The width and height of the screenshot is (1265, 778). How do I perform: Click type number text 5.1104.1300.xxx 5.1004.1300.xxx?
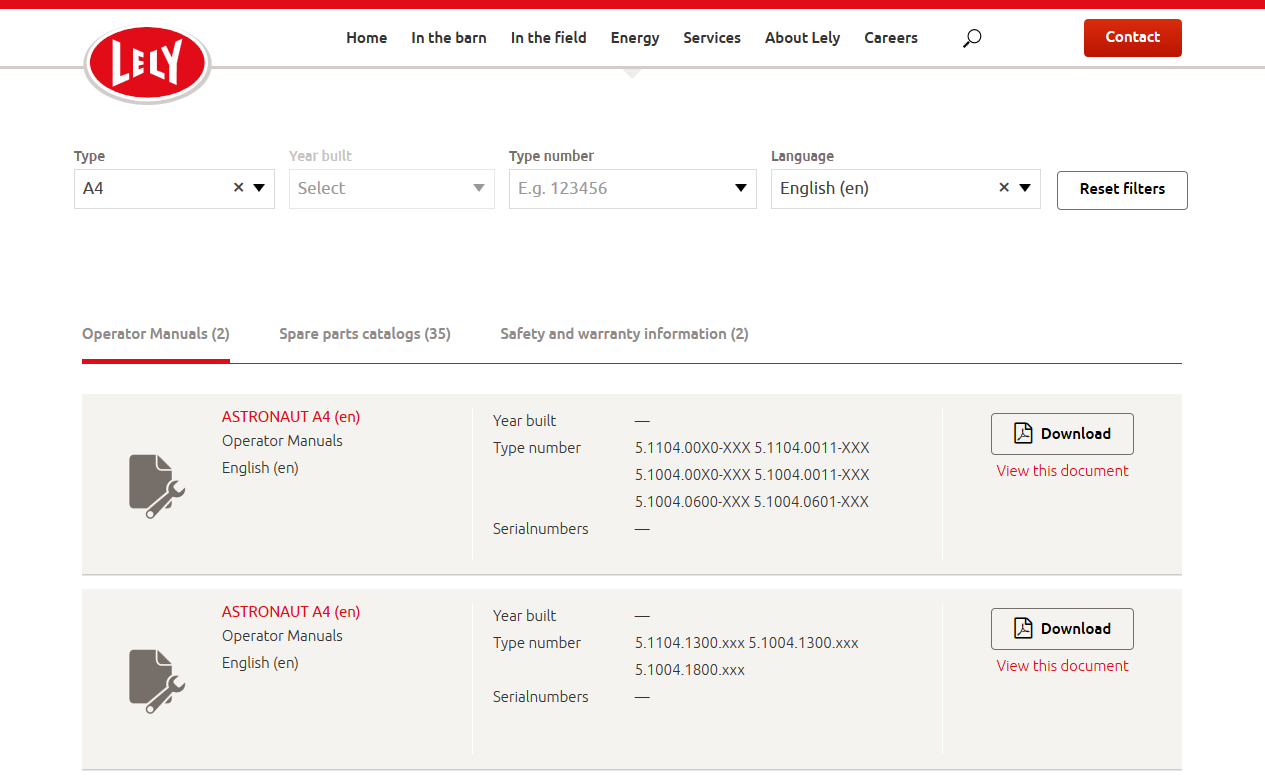747,643
